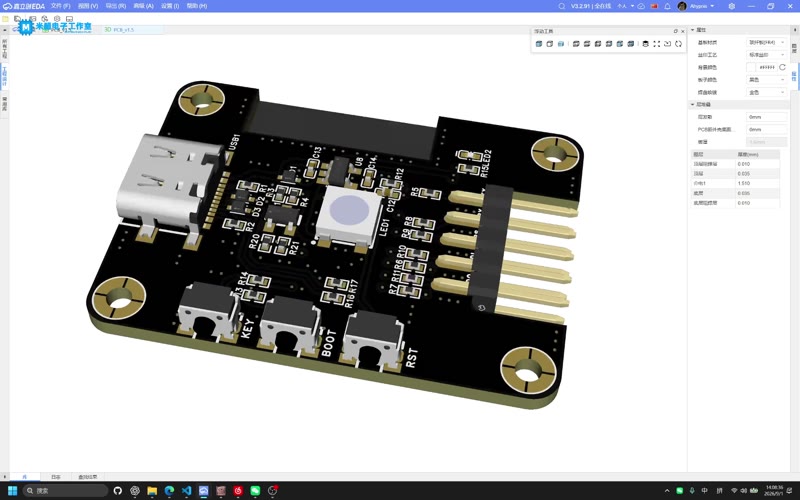Open the 高级 (A) menu
The width and height of the screenshot is (800, 500).
tap(143, 6)
